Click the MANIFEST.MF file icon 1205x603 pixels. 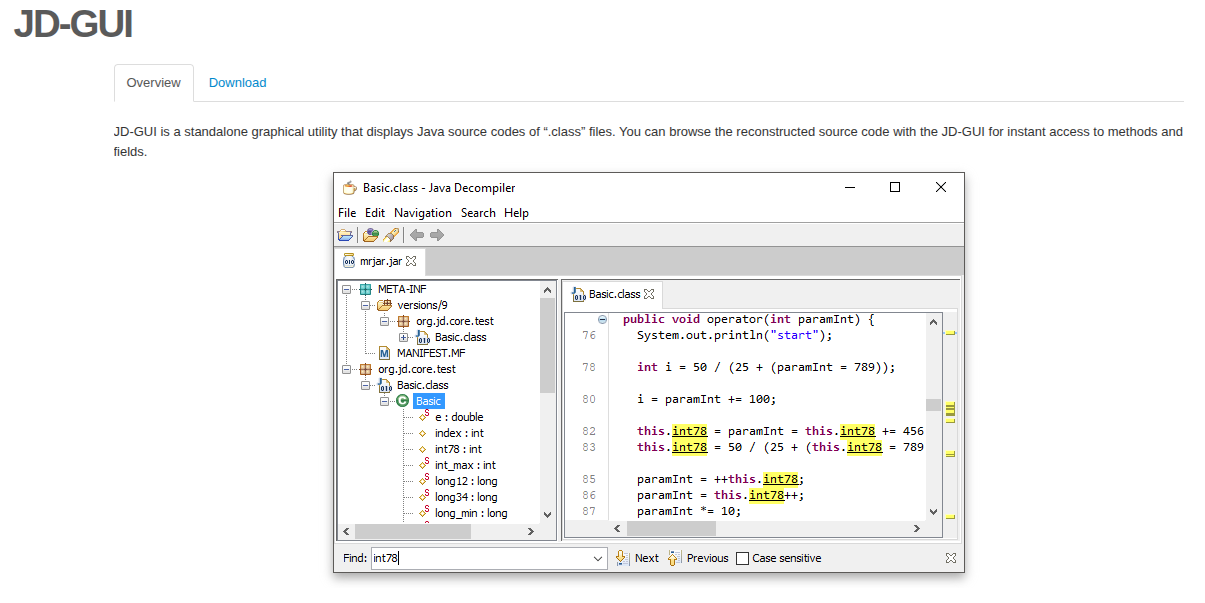pyautogui.click(x=385, y=353)
